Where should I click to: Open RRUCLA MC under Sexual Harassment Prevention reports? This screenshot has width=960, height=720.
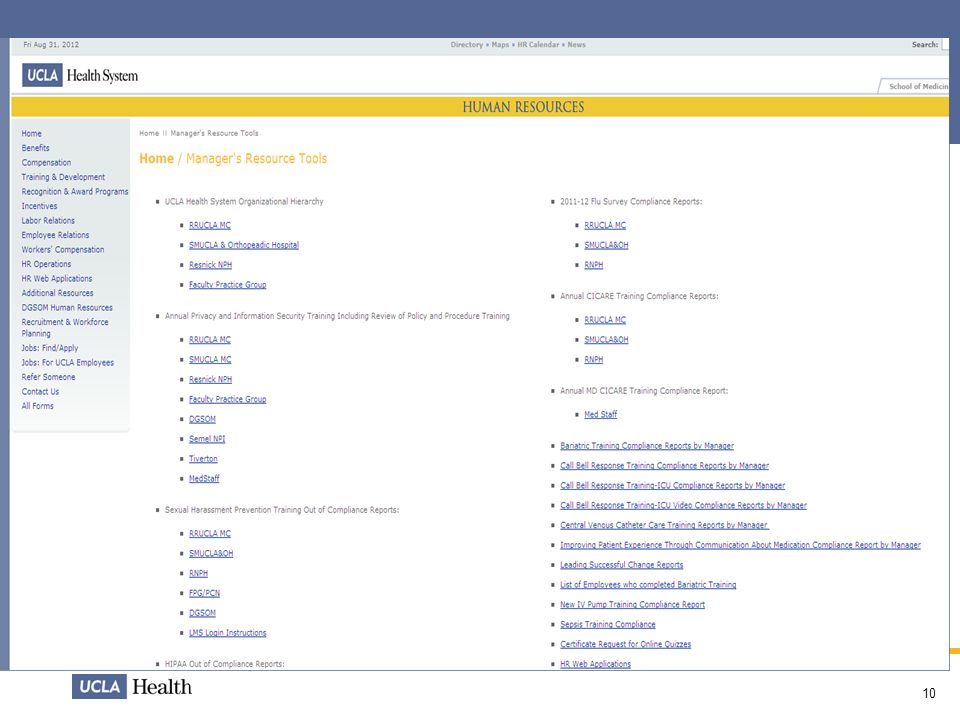pyautogui.click(x=210, y=534)
